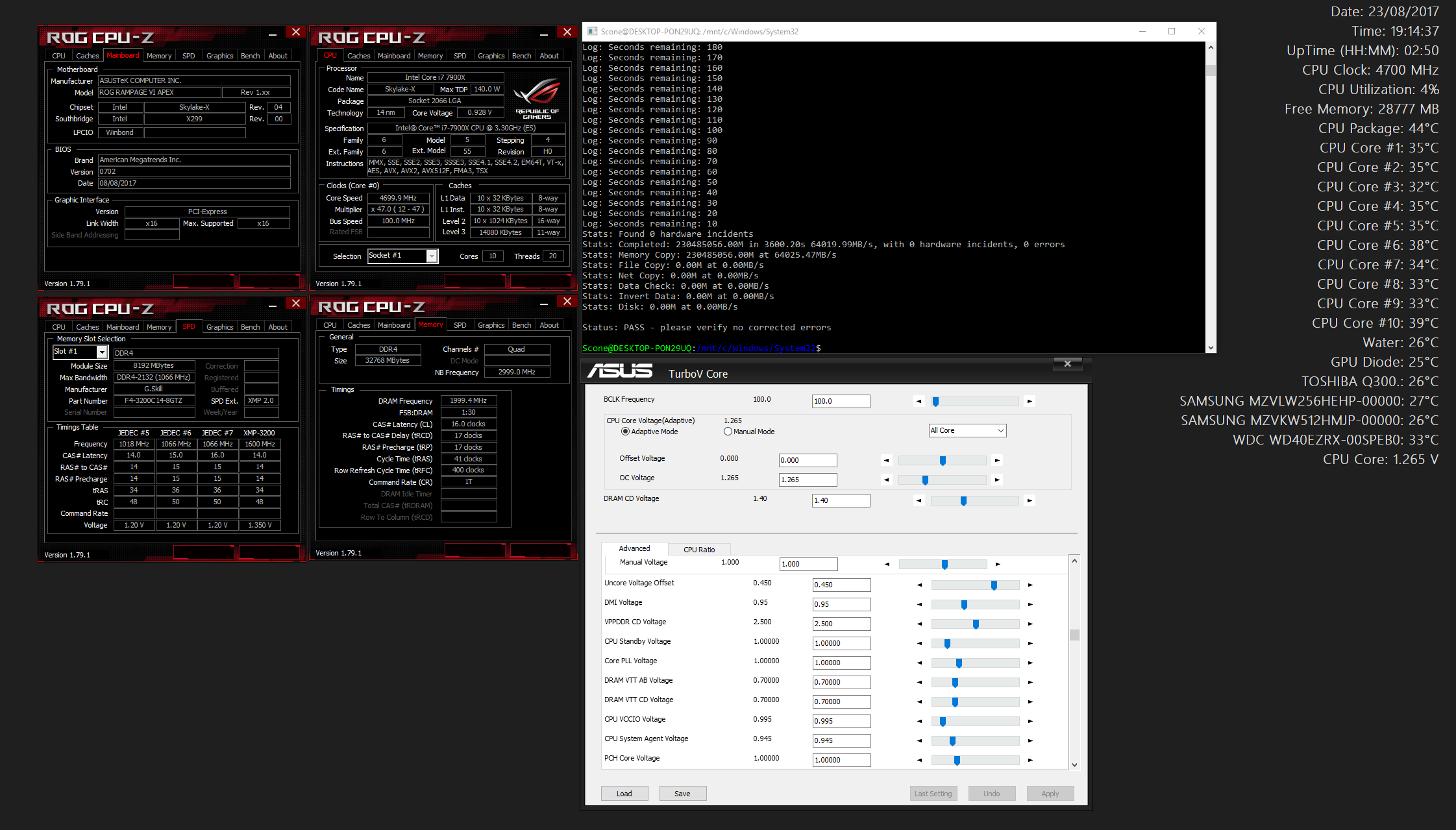Click the OC Voltage input field
Viewport: 1456px width, 830px height.
pyautogui.click(x=808, y=480)
